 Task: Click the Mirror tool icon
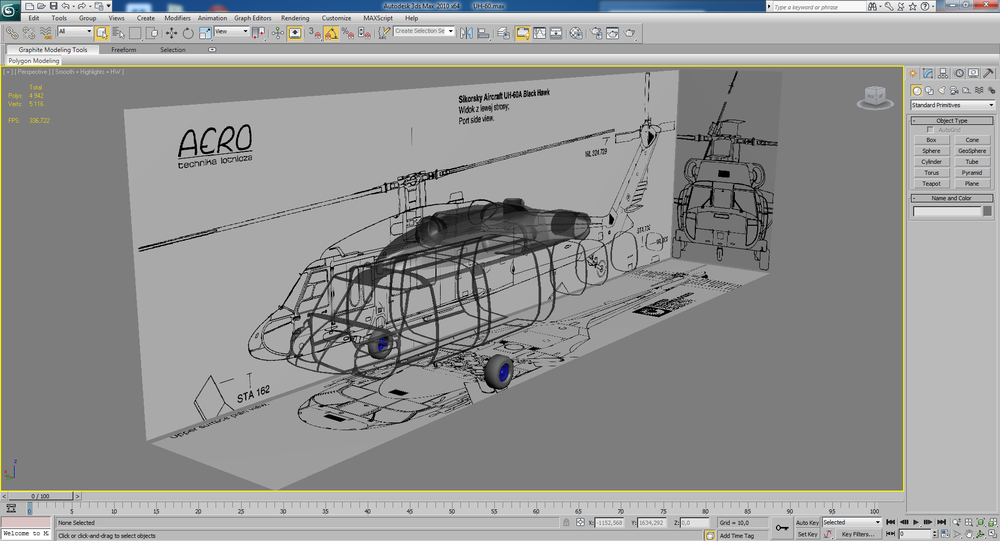466,33
